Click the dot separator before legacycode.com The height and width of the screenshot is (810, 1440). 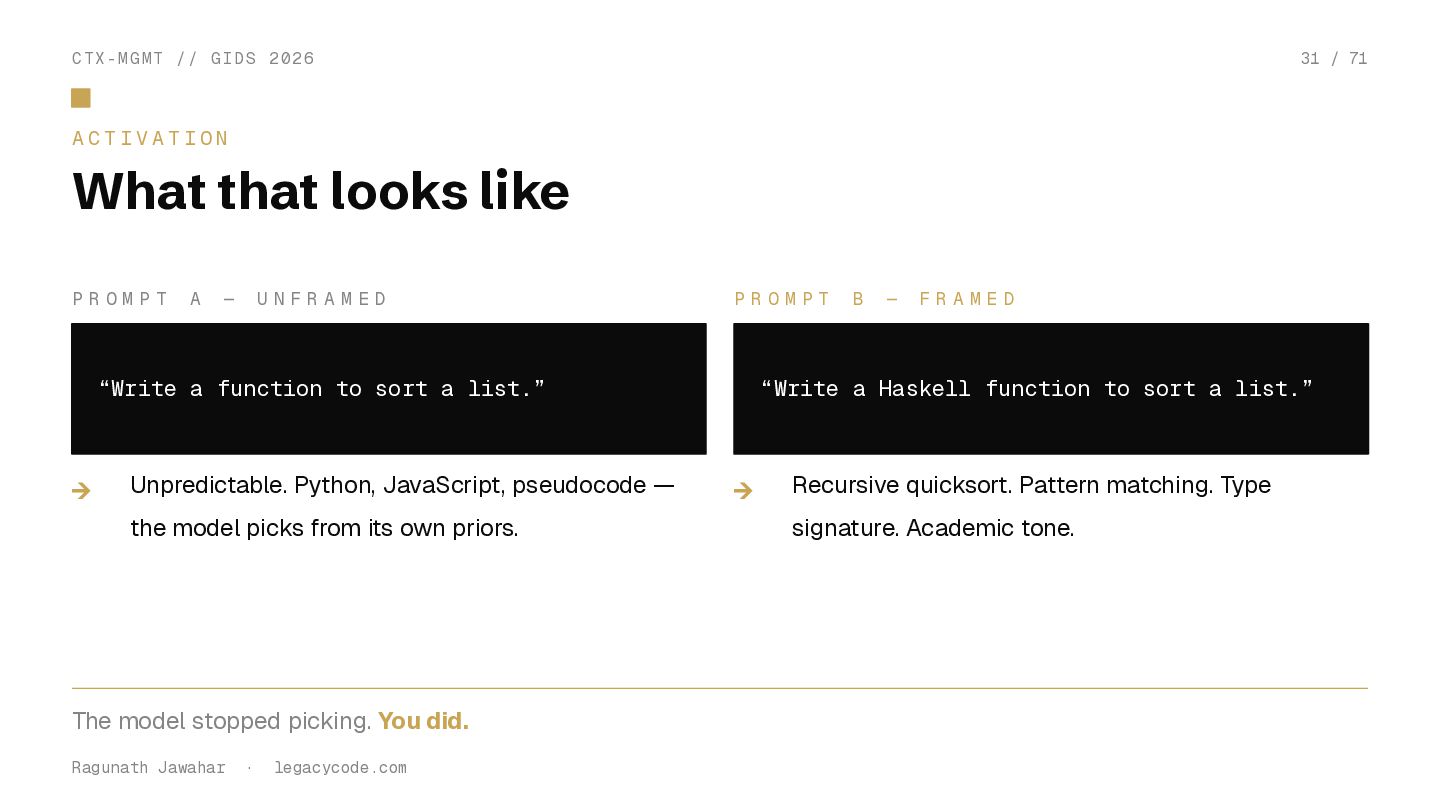(249, 768)
